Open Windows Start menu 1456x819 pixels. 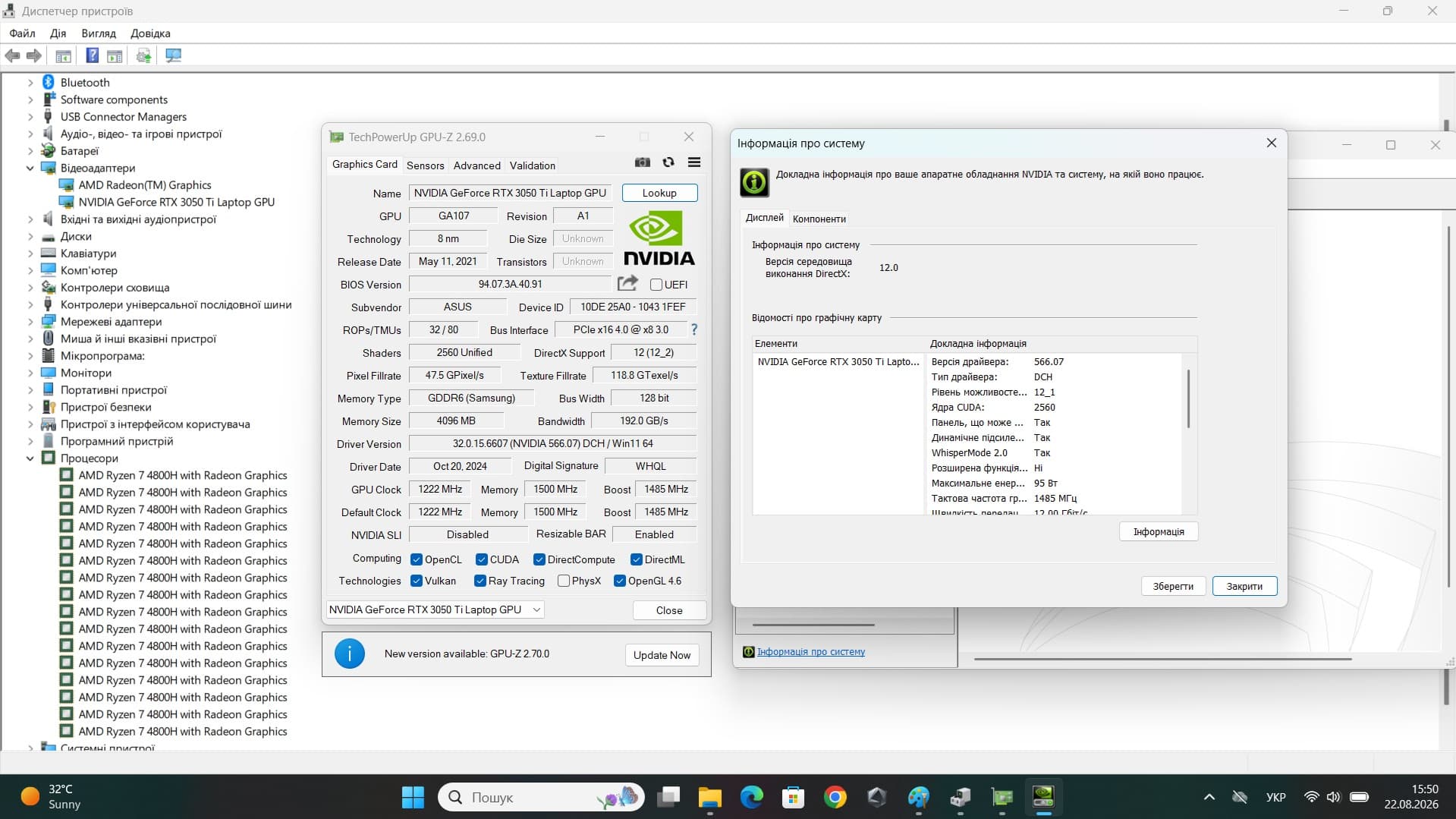[x=413, y=797]
